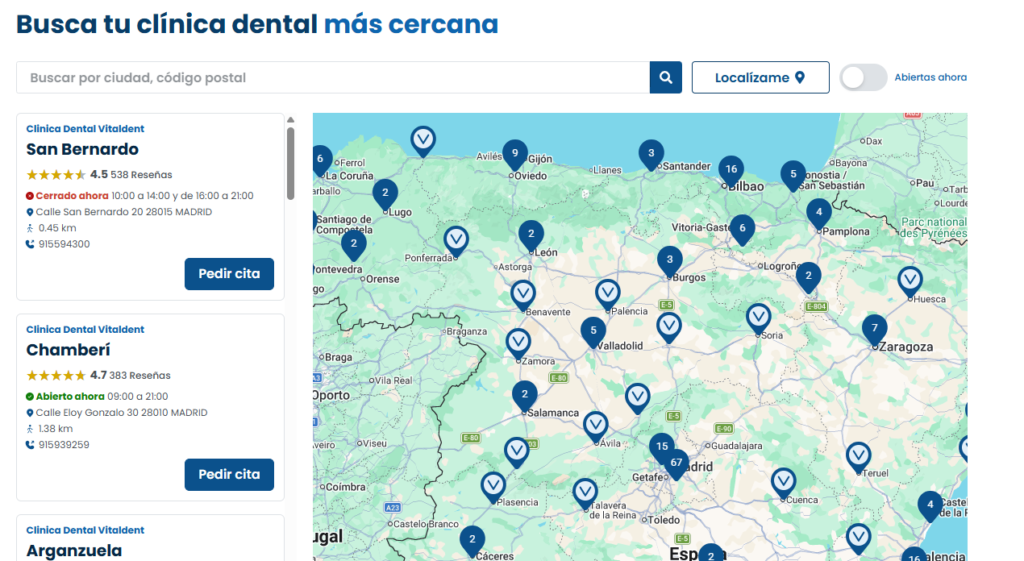Click the clinic pin at Cuenca
Screen dimensions: 1024x561
783,484
